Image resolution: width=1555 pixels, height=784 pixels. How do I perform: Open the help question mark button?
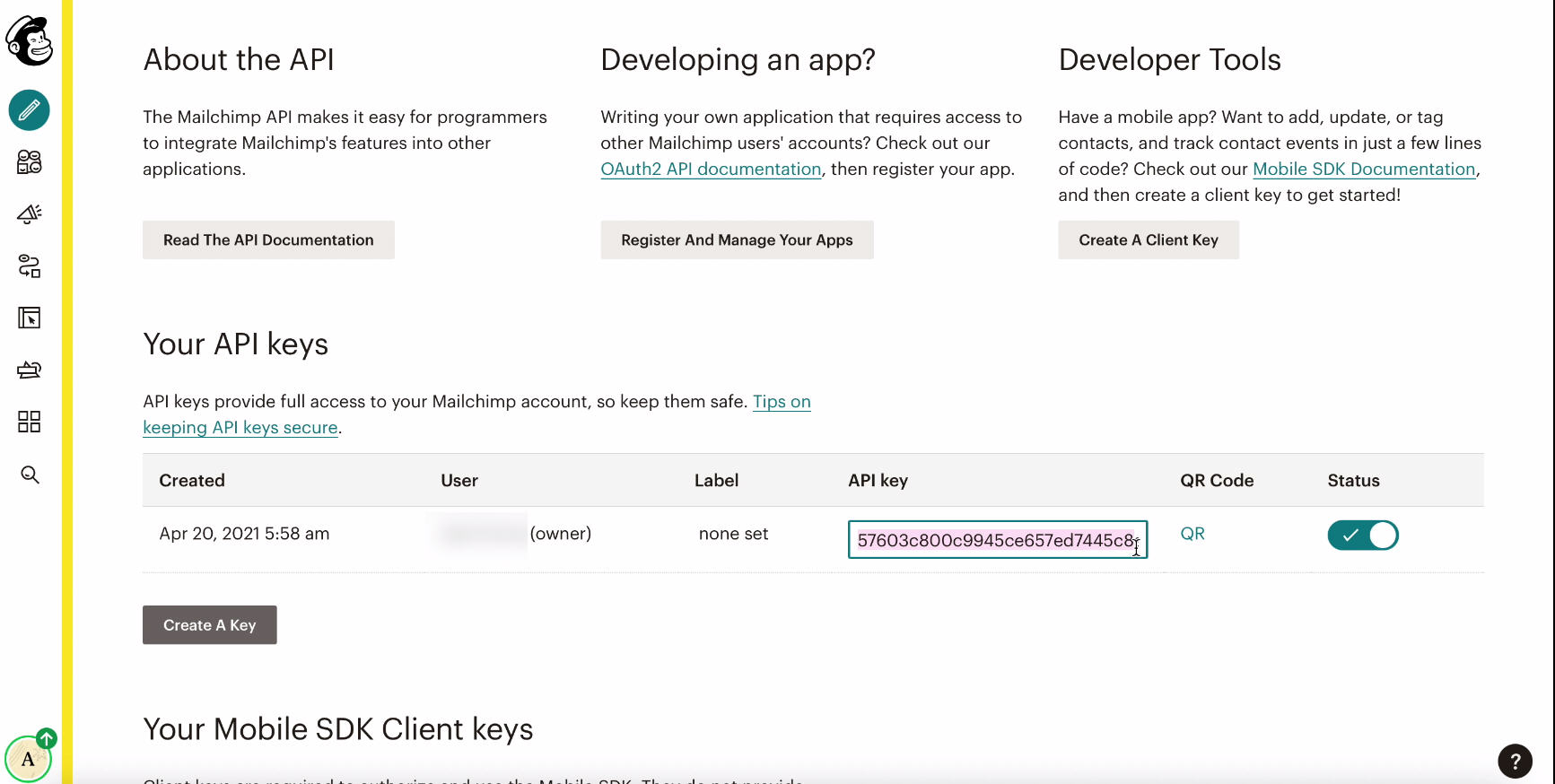(1515, 762)
